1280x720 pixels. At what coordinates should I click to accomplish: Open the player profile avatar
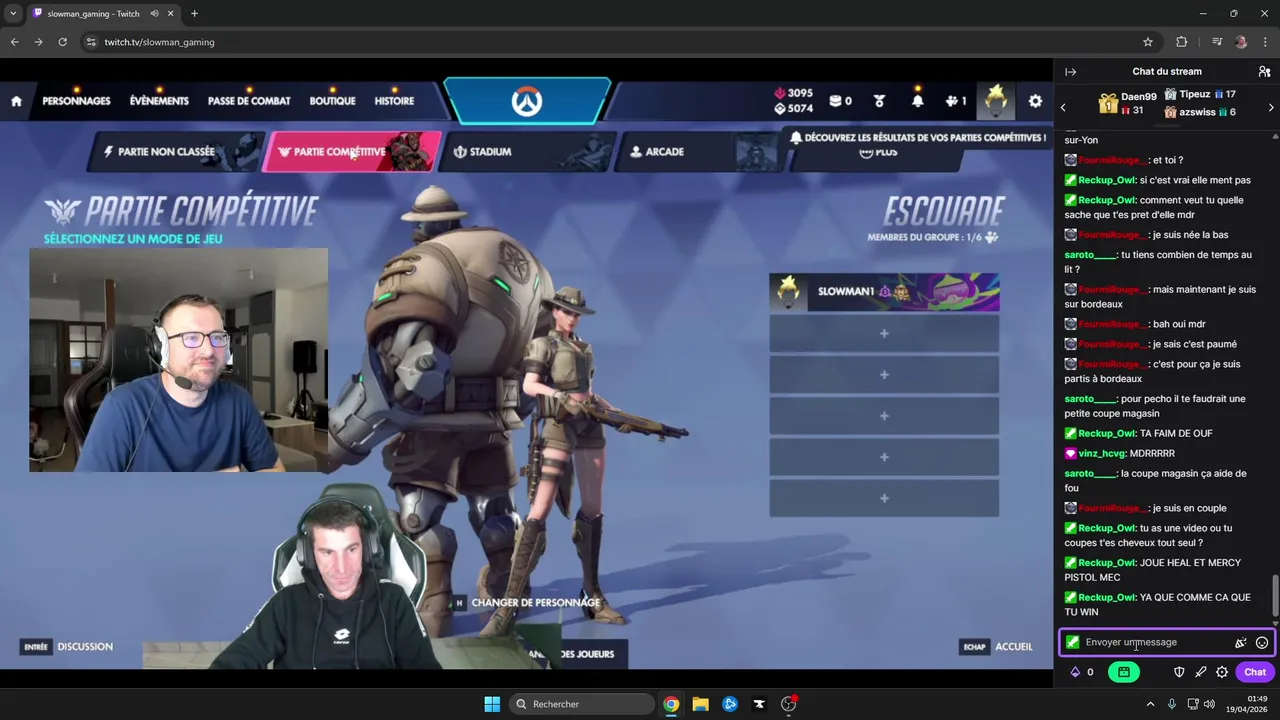pos(996,99)
